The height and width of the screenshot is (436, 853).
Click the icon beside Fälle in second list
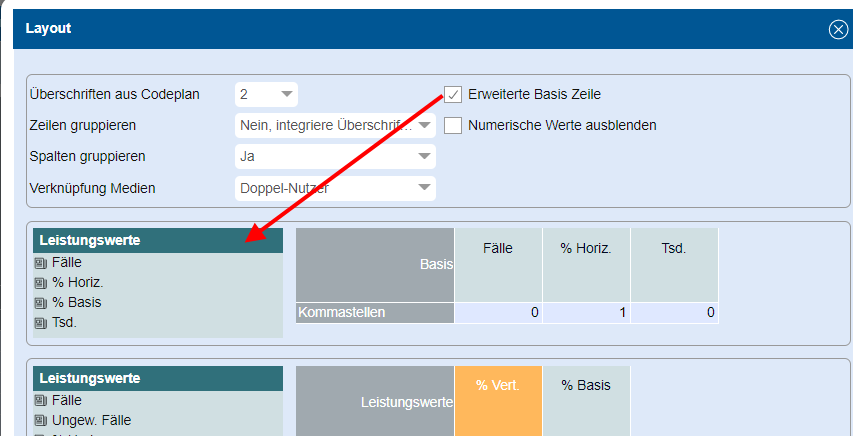click(41, 400)
